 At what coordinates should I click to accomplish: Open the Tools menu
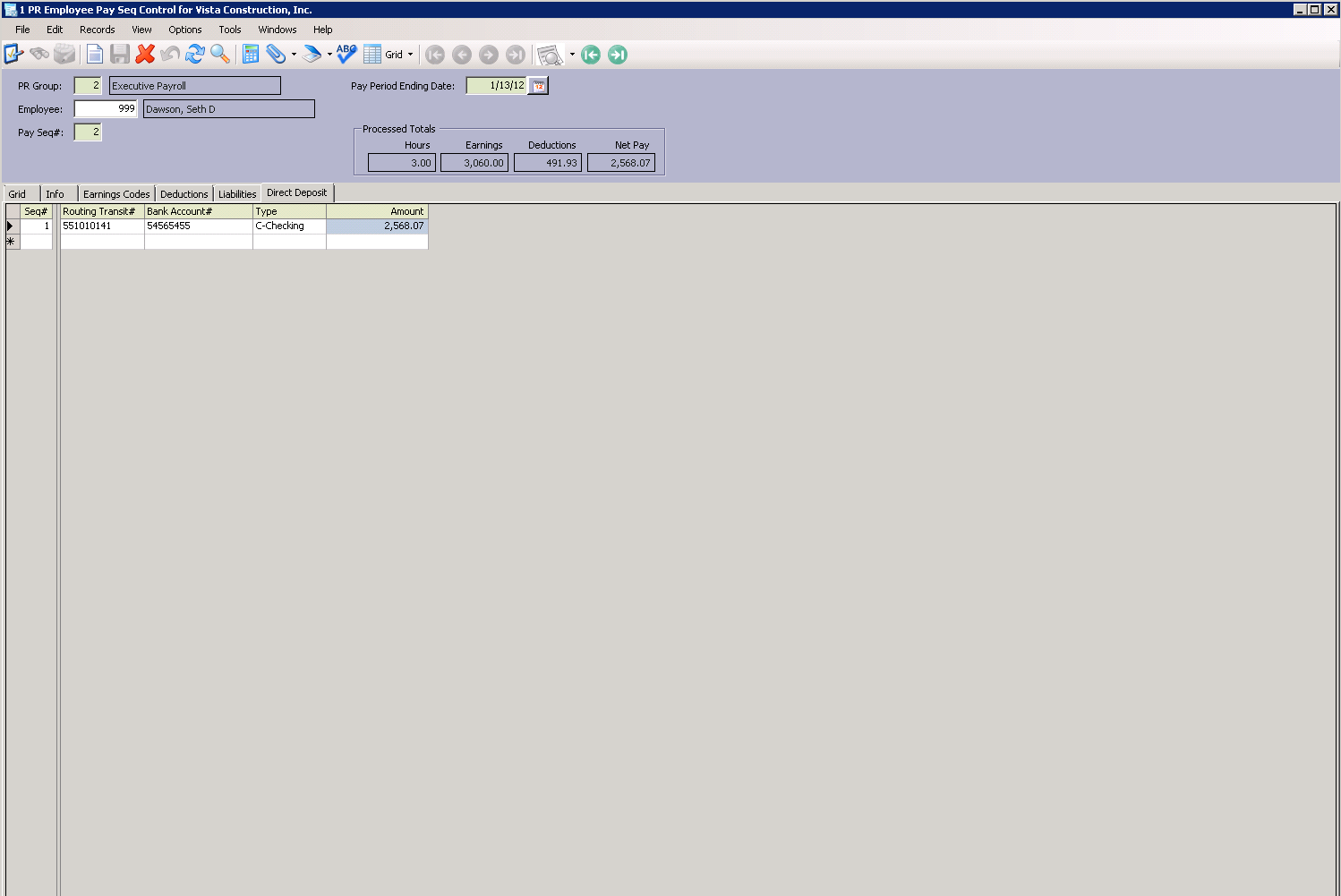click(x=230, y=30)
